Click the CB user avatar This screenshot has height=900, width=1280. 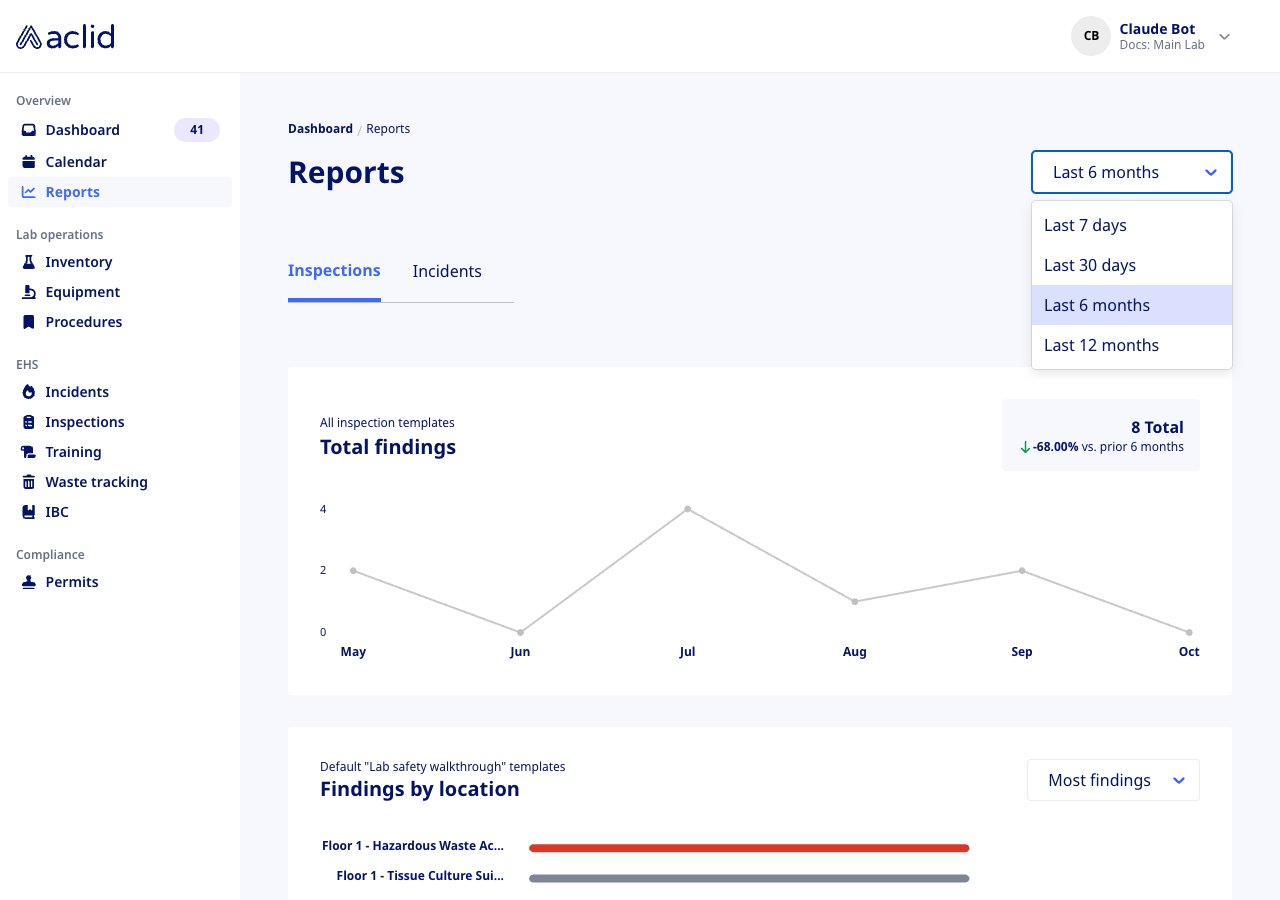1091,36
